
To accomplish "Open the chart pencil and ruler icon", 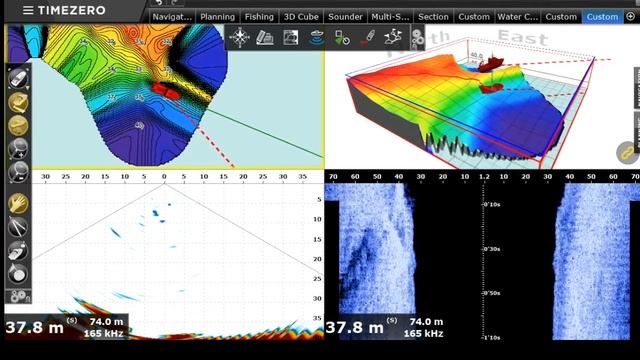I will click(265, 38).
